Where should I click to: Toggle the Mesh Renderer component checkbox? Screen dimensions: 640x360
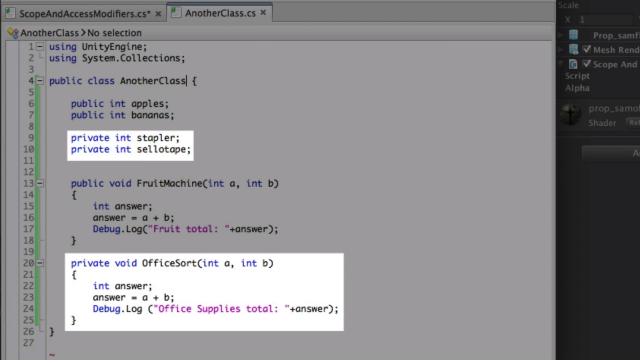(x=587, y=49)
